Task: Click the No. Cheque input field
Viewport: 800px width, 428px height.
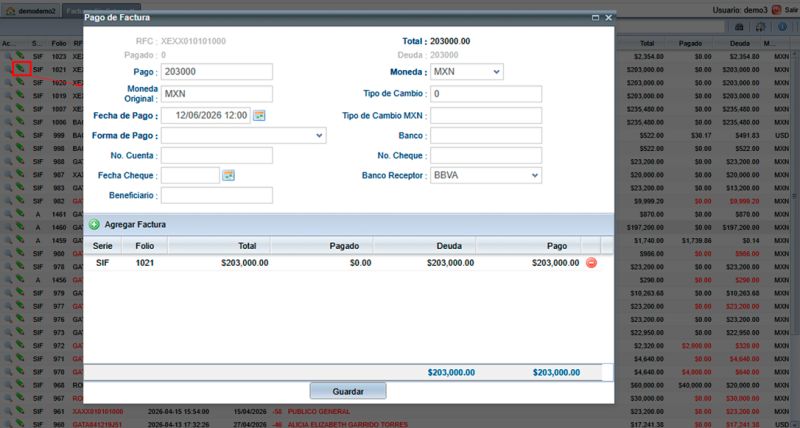Action: [486, 156]
